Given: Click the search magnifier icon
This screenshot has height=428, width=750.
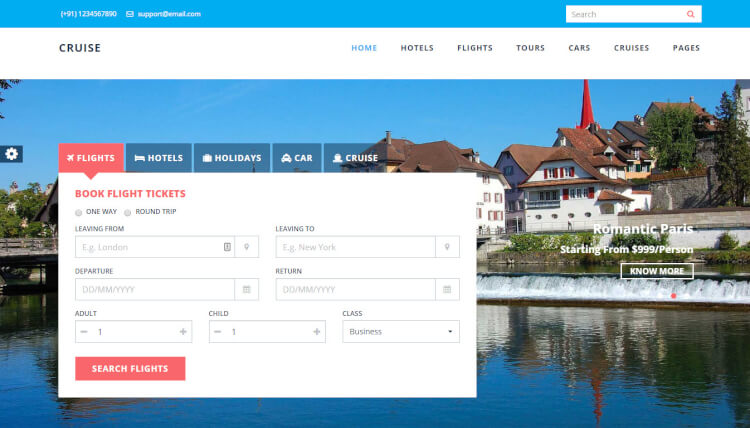Looking at the screenshot, I should point(690,14).
